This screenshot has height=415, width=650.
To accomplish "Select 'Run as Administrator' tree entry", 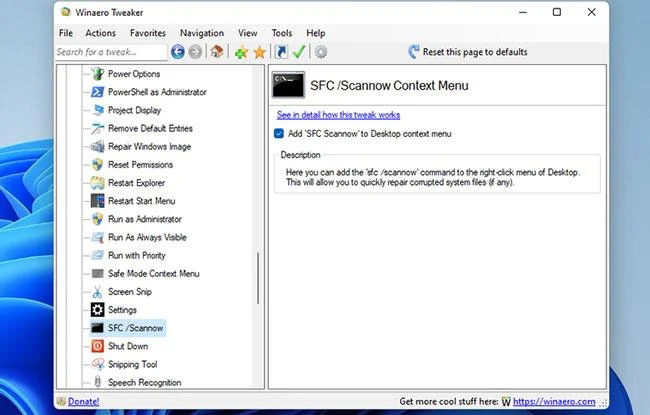I will (145, 219).
